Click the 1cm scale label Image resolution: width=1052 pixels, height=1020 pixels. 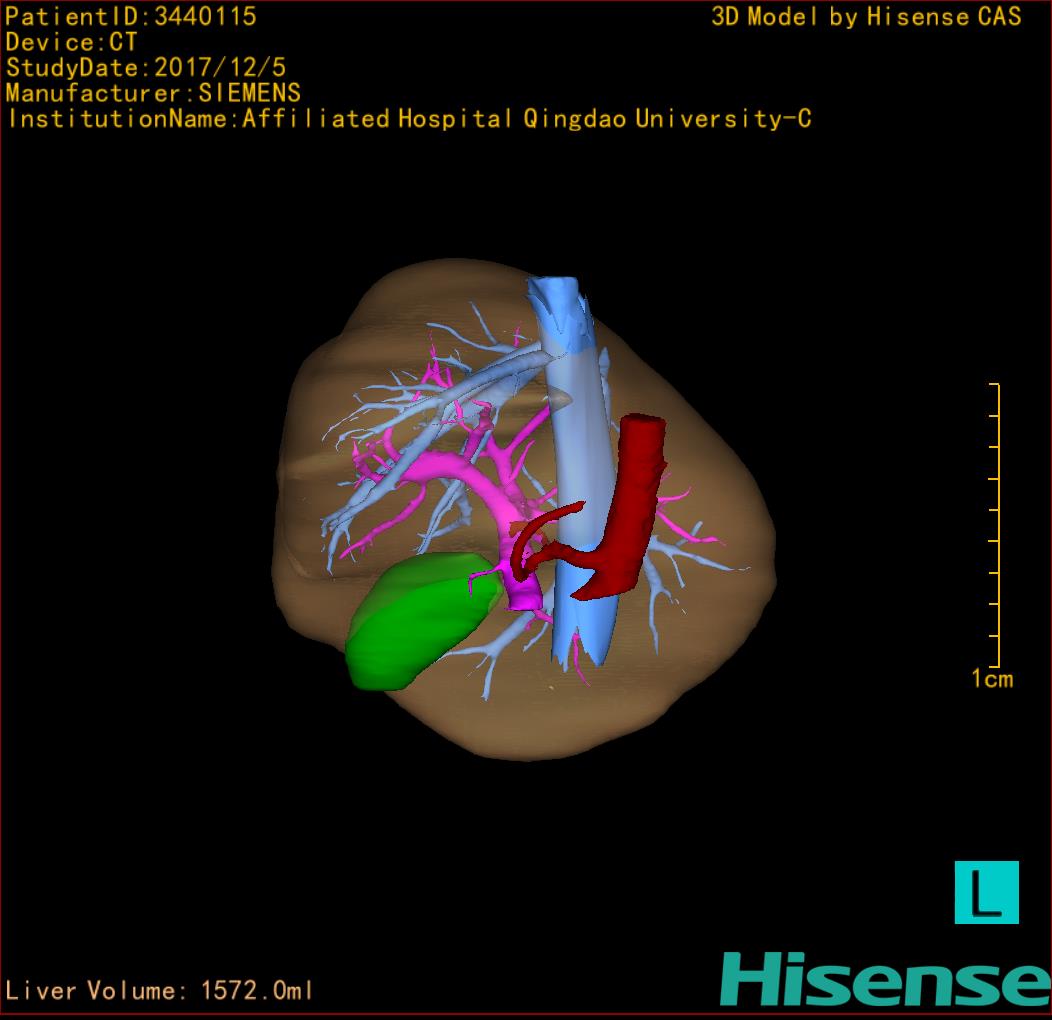pyautogui.click(x=991, y=680)
